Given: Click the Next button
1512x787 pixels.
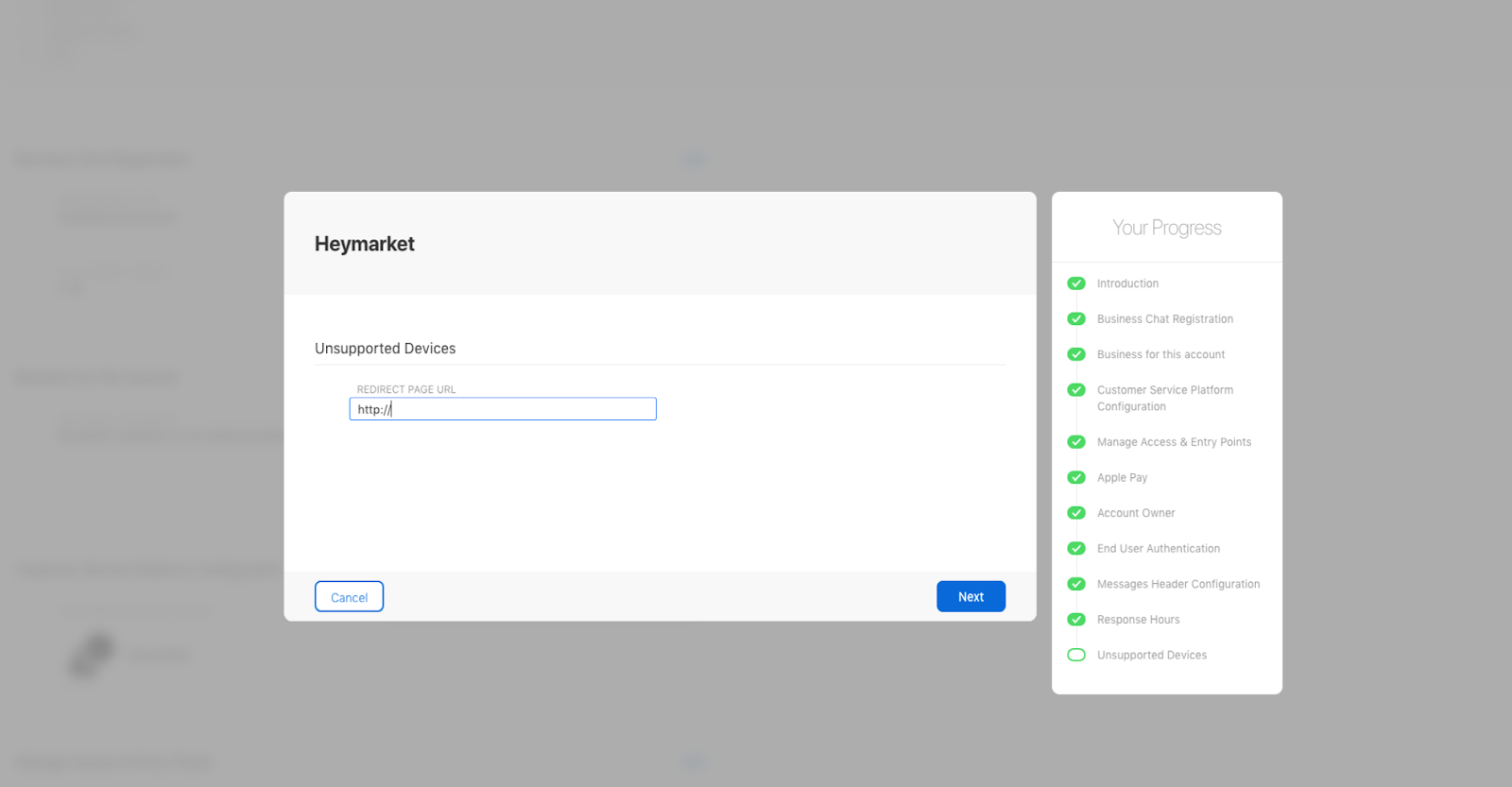Looking at the screenshot, I should tap(971, 596).
